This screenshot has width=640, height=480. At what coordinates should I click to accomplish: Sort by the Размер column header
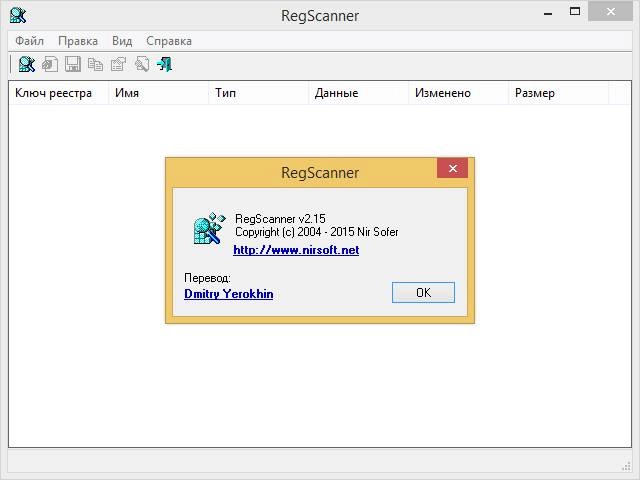pyautogui.click(x=558, y=93)
